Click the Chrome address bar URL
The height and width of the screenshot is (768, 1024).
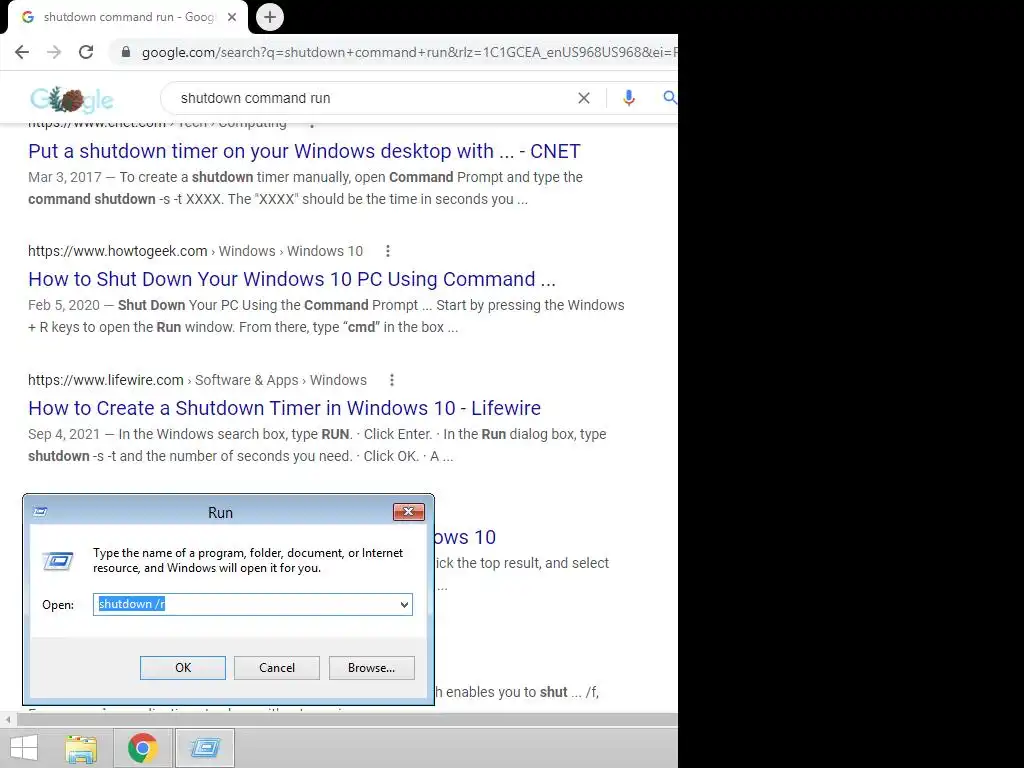point(409,52)
